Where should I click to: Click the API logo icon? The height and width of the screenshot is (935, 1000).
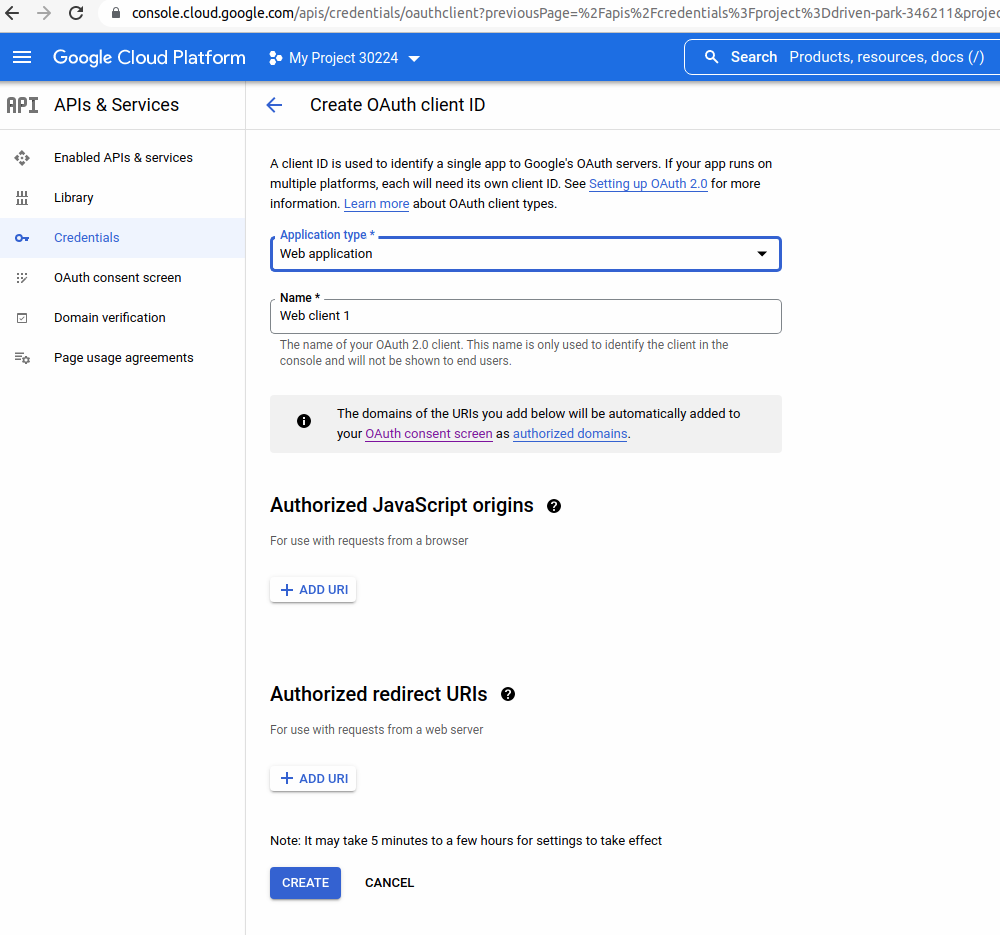click(22, 105)
